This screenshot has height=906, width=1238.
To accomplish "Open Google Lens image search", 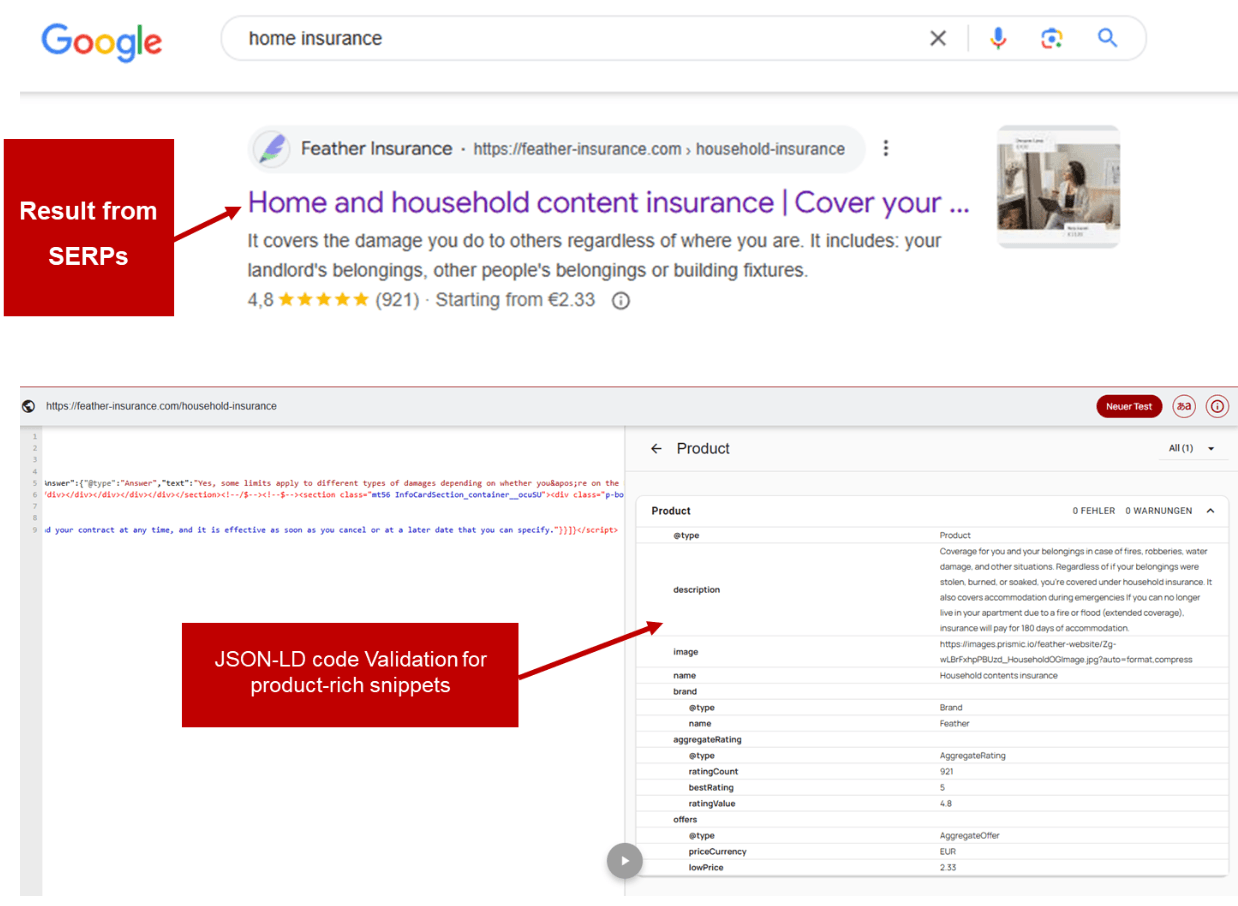I will [1050, 39].
